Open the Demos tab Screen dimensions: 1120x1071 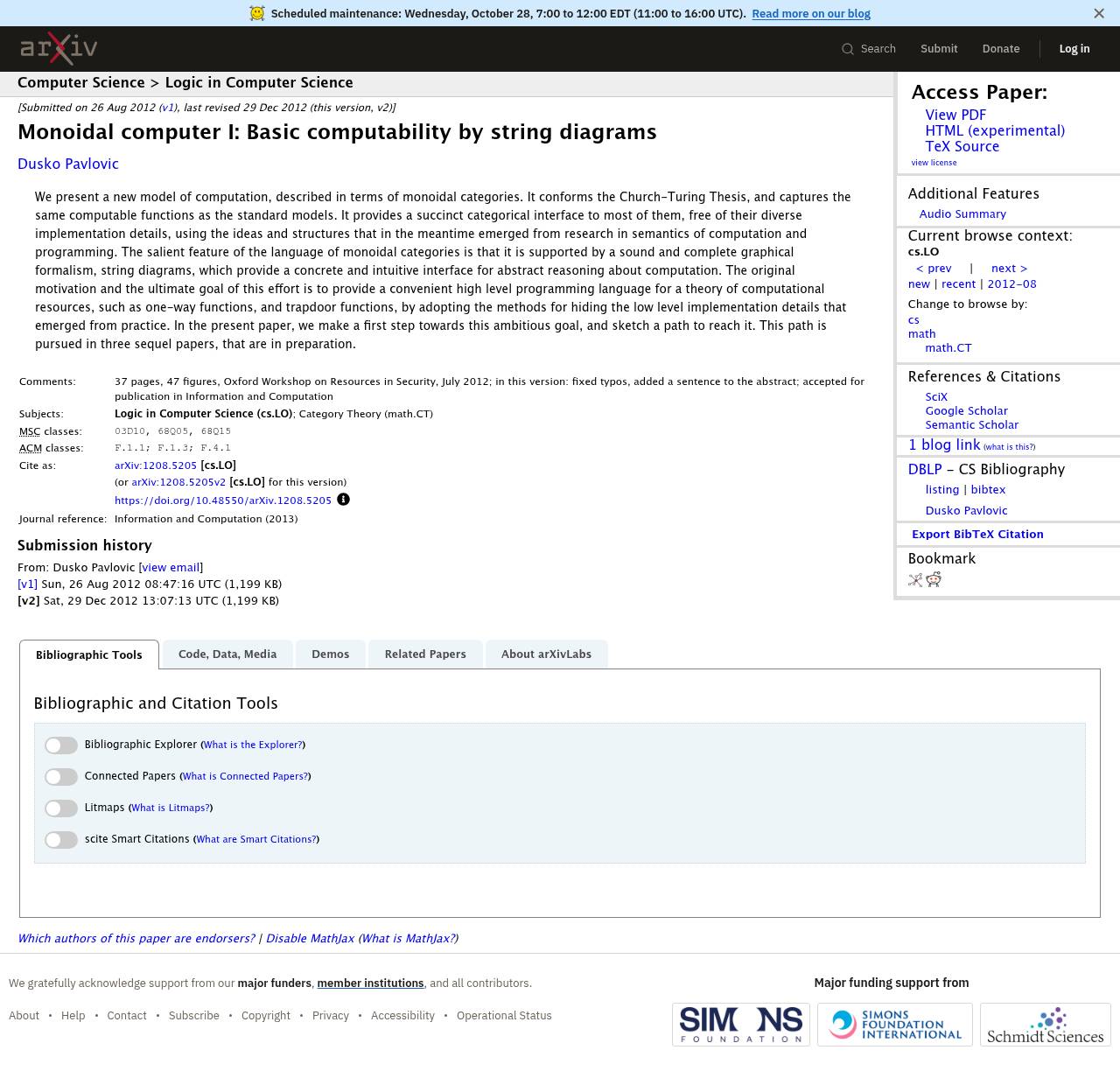(x=330, y=654)
